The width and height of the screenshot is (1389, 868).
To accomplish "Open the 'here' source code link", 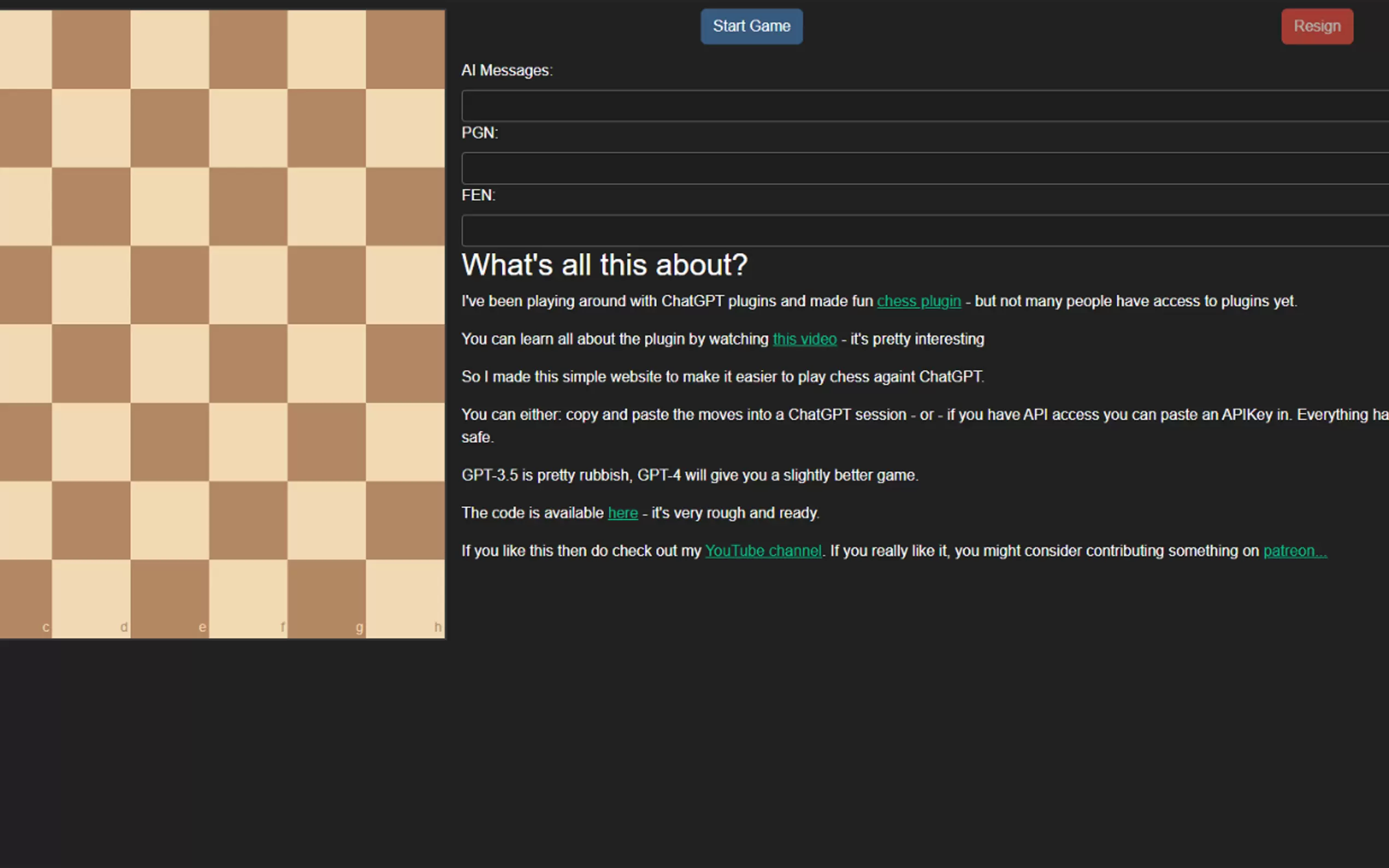I will tap(622, 513).
